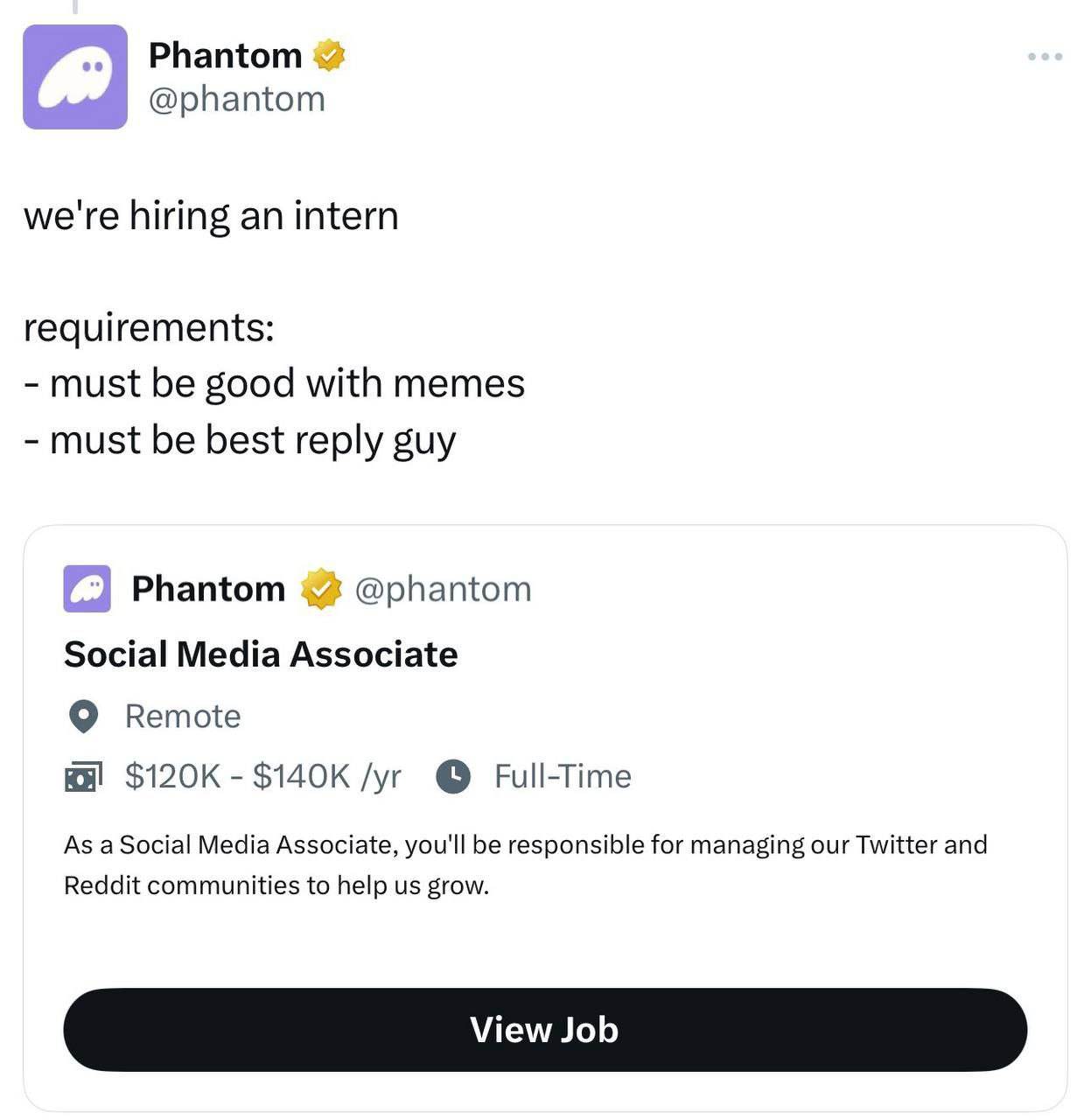Click the clock icon beside Full-Time

[x=453, y=776]
